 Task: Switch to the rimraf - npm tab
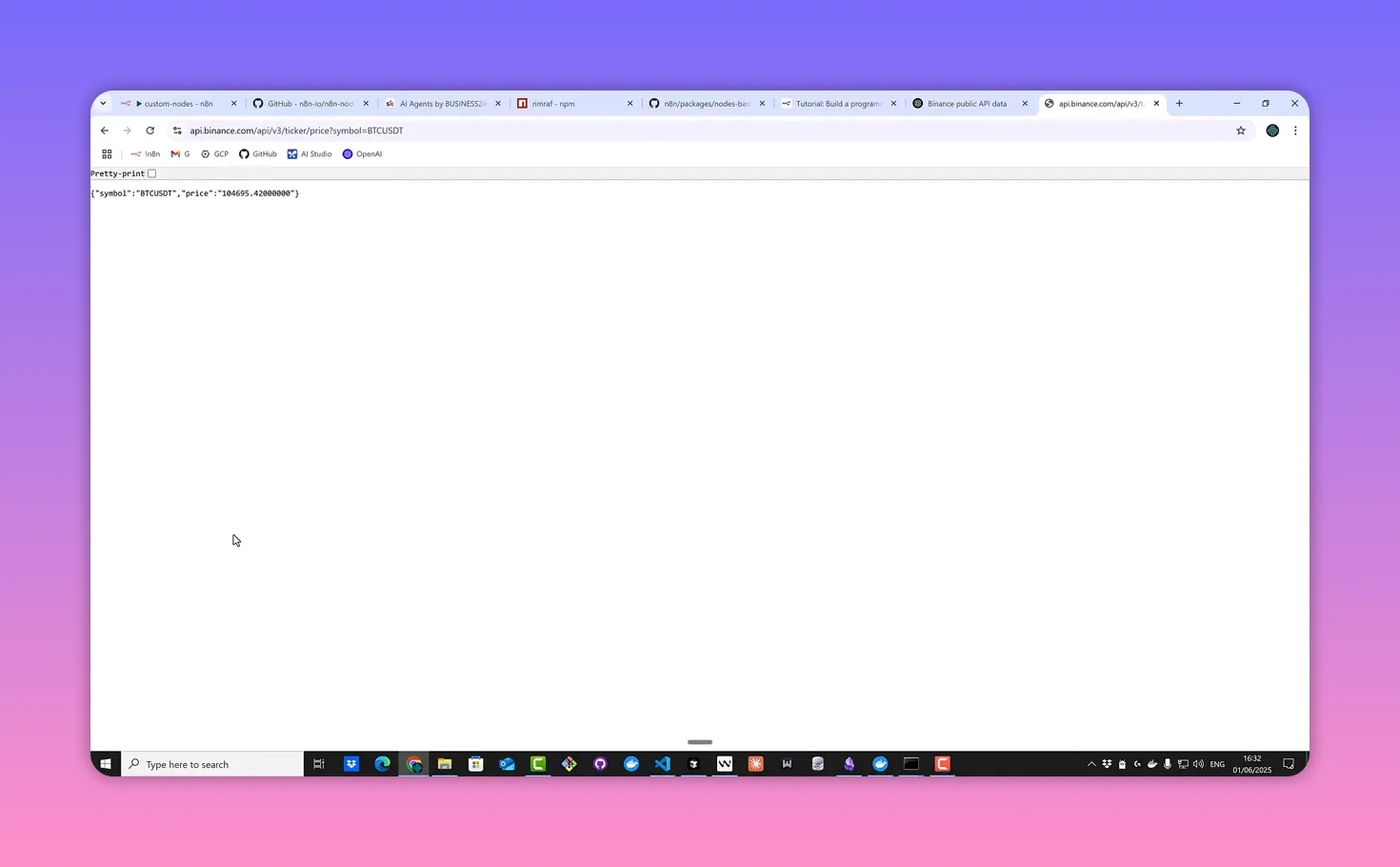click(x=553, y=104)
